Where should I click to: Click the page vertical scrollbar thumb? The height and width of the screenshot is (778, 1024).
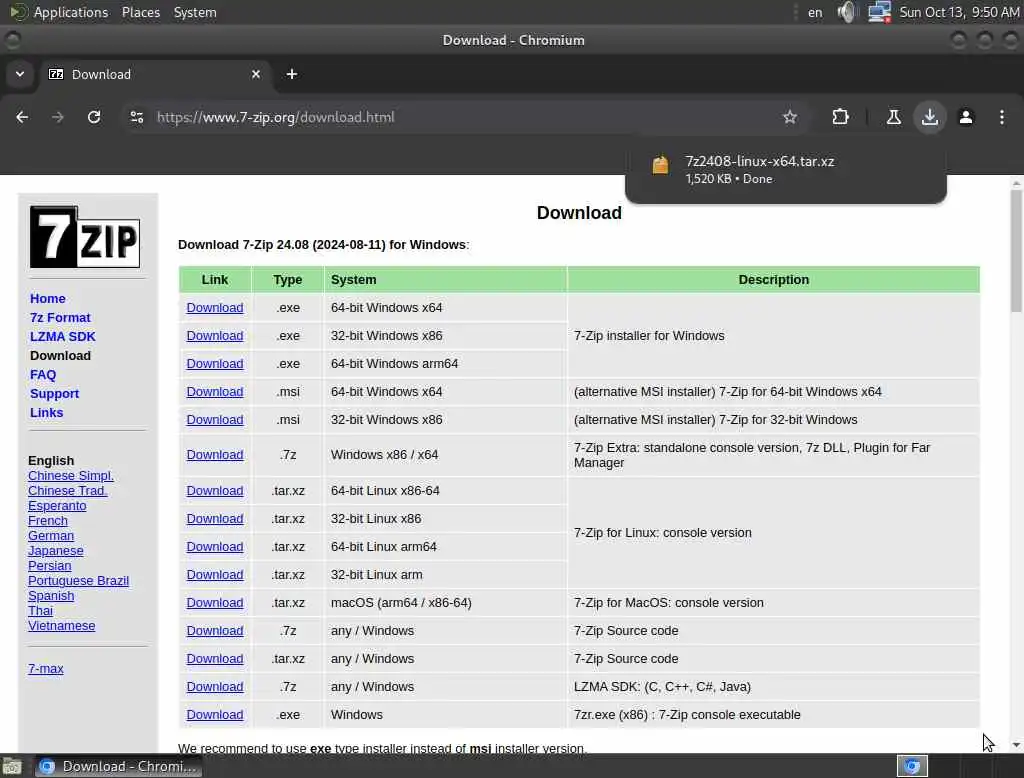point(1016,251)
